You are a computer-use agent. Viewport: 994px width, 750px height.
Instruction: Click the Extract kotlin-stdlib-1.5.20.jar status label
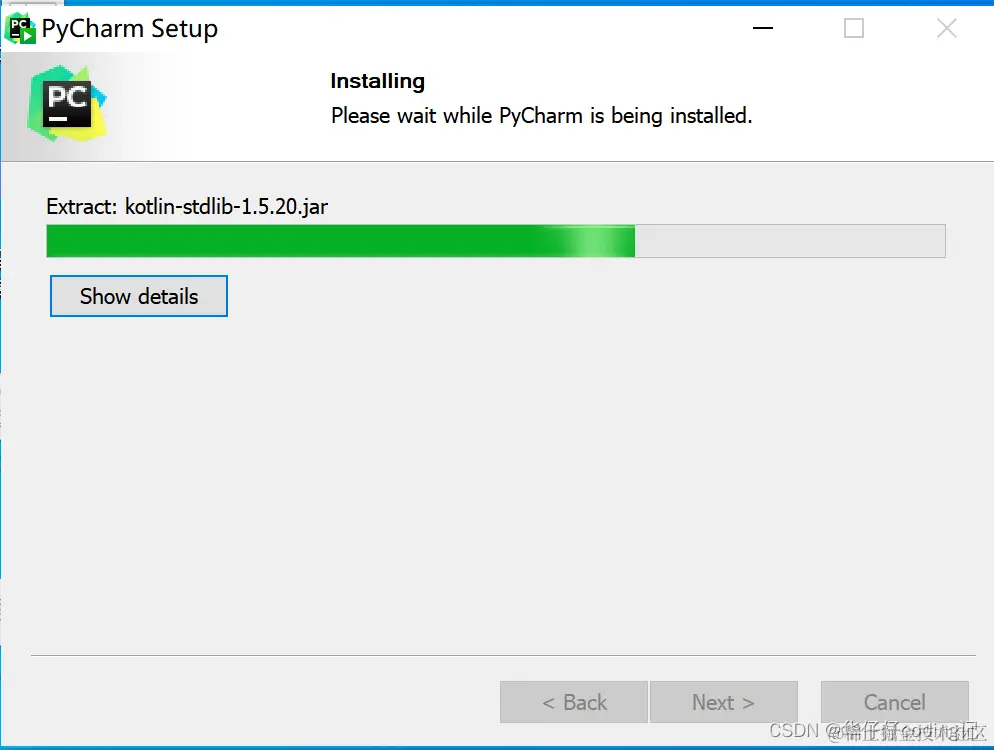click(187, 207)
